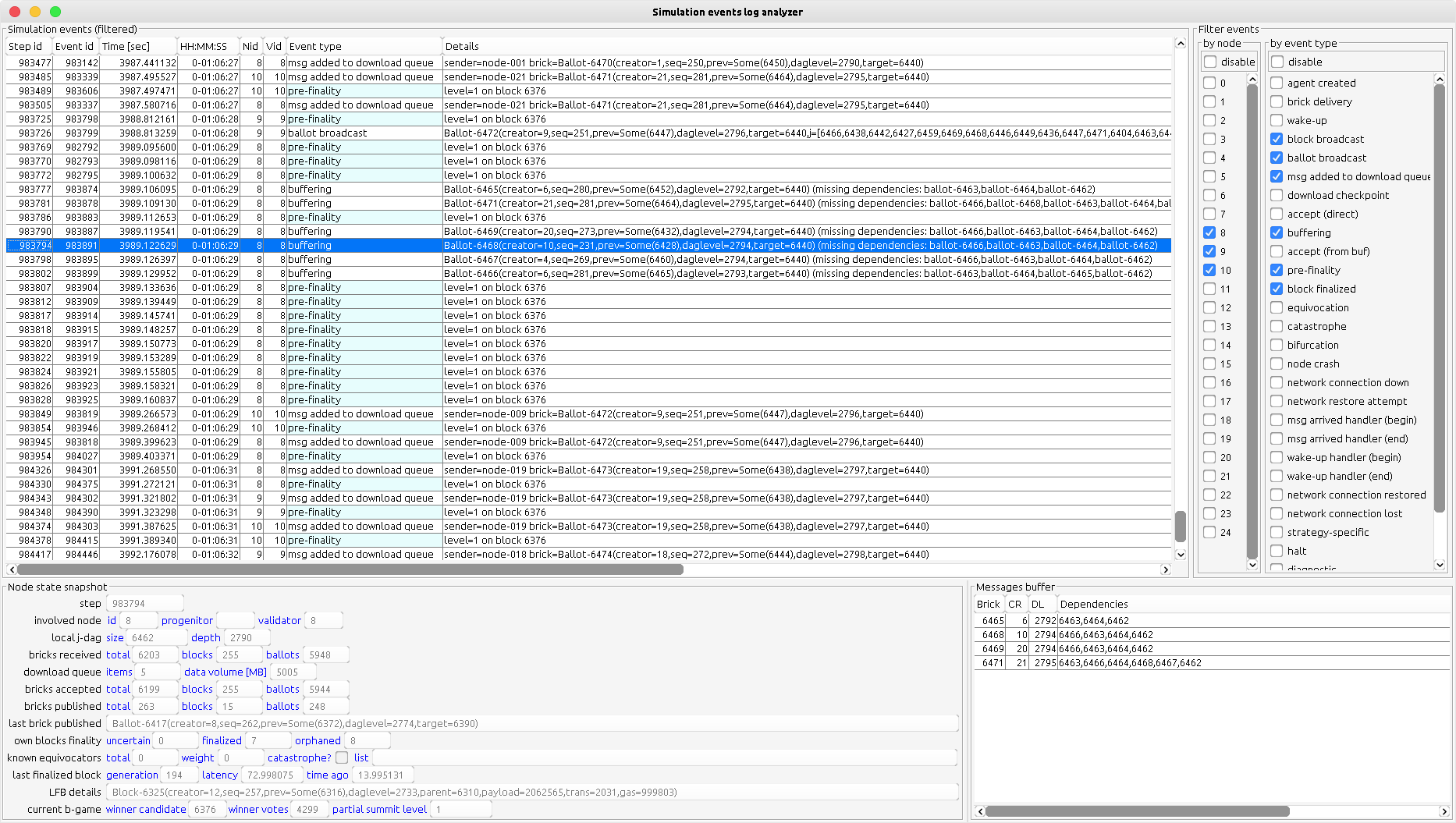Screen dimensions: 1456x823
Task: Uncheck the 'buffering' event filter
Action: pyautogui.click(x=1277, y=232)
